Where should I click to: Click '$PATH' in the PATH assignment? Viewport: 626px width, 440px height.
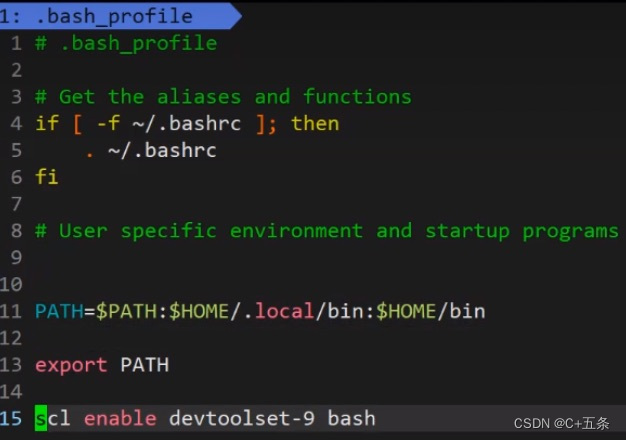click(x=127, y=311)
